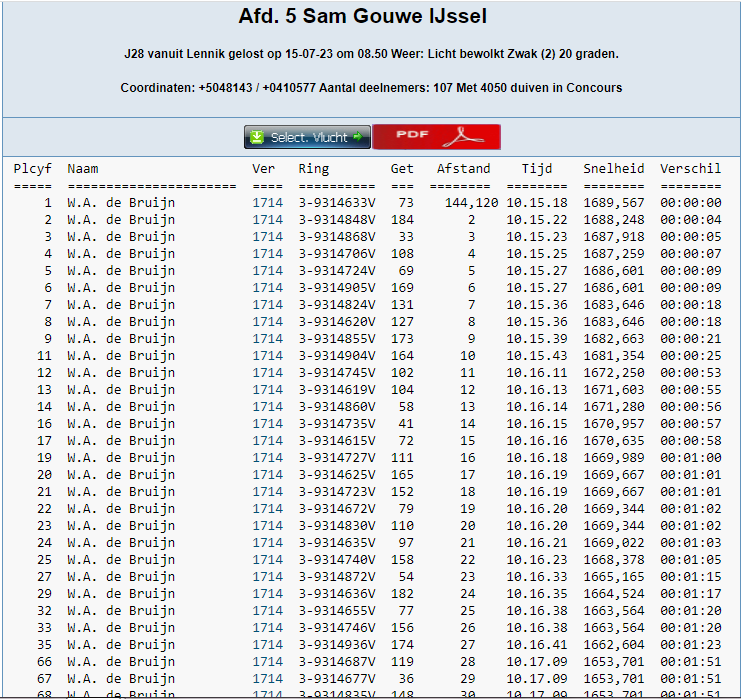Open Ver 1714 link for ring 3-9314824V
This screenshot has width=741, height=699.
[267, 305]
